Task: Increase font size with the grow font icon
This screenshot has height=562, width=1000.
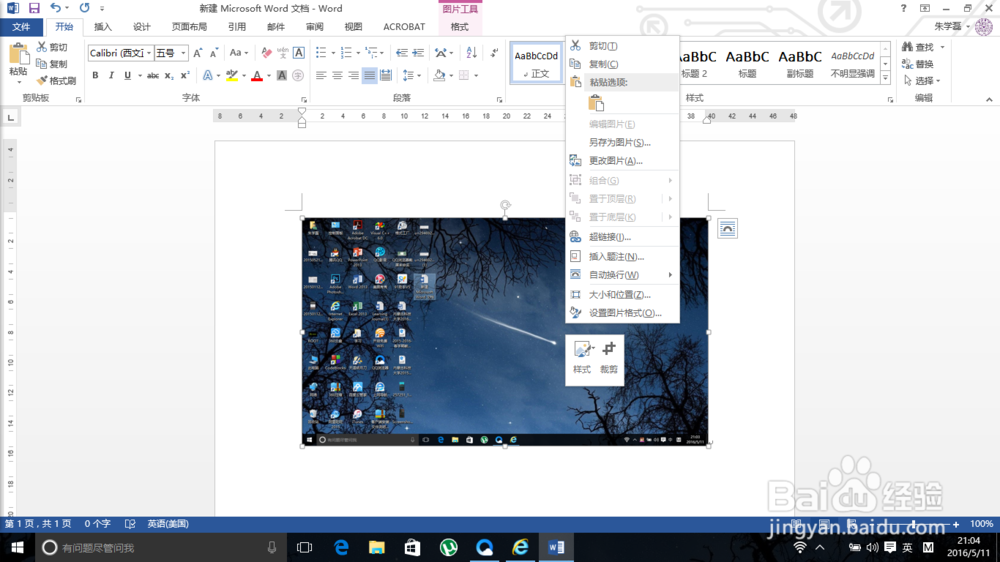Action: point(198,53)
